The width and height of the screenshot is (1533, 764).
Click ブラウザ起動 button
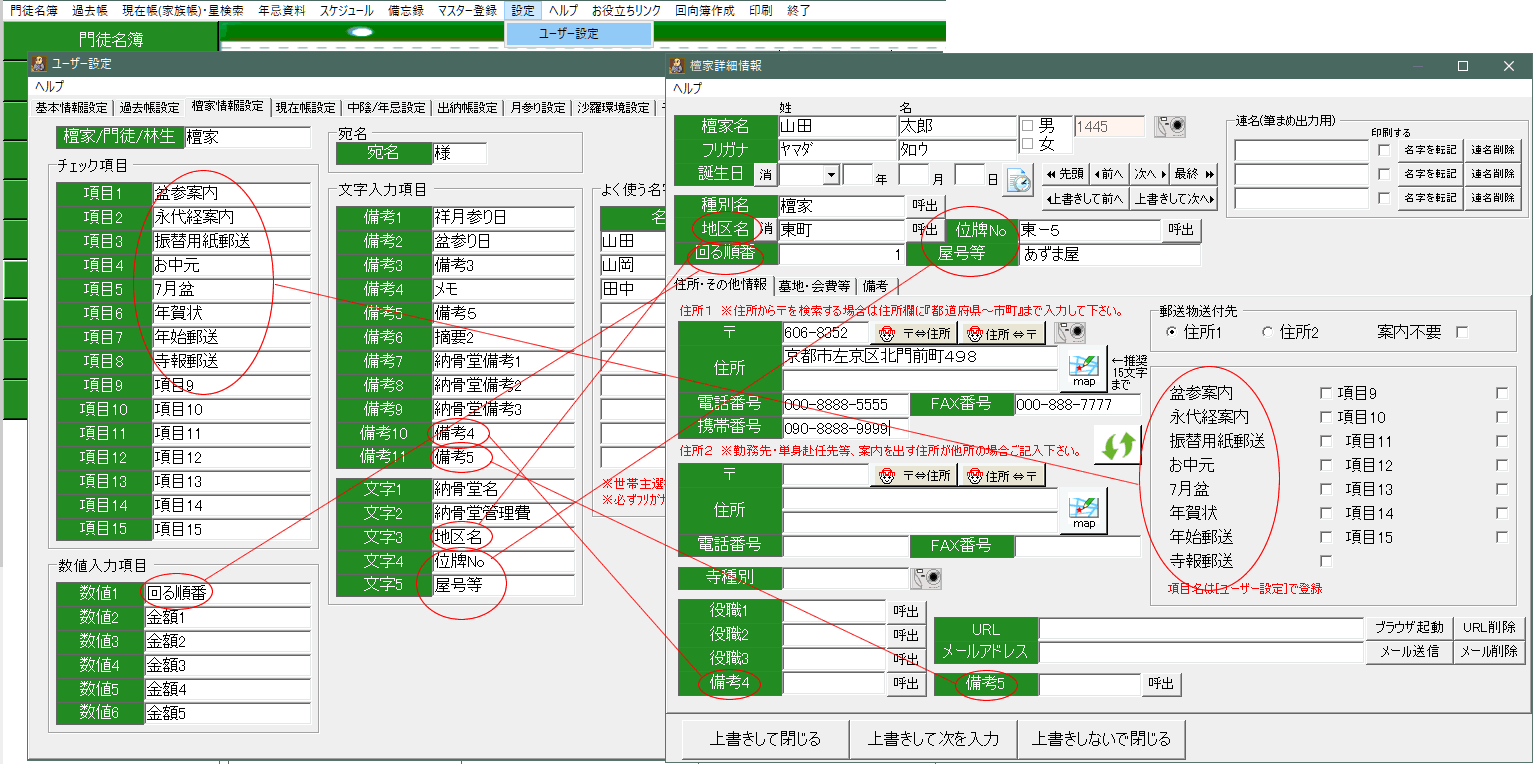pos(1408,628)
